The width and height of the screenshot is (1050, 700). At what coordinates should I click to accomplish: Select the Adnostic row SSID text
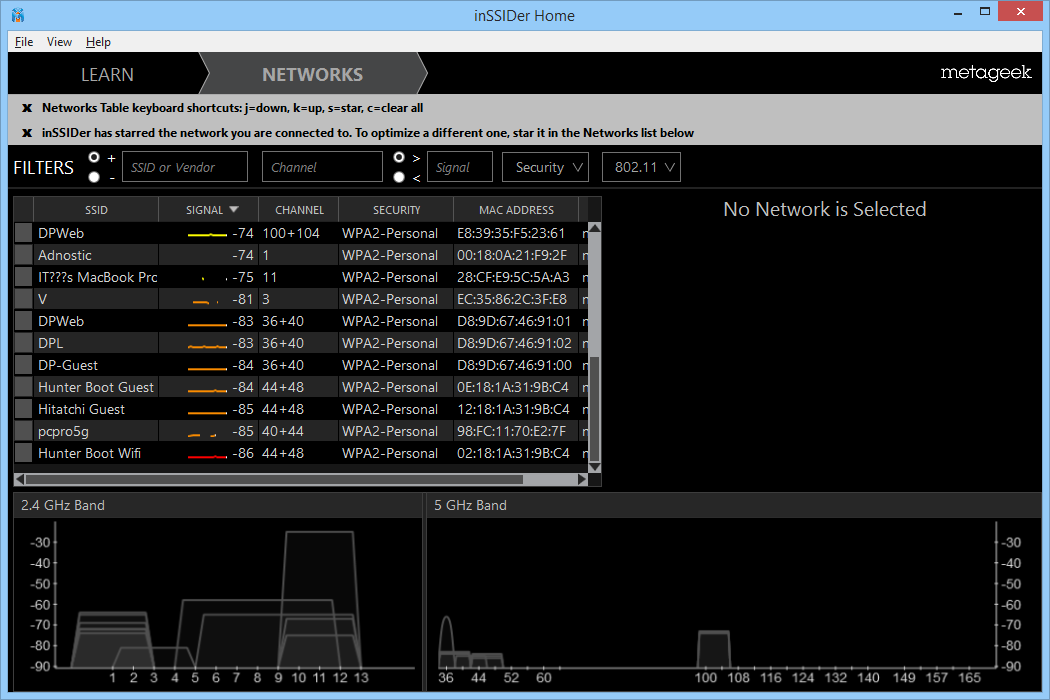pos(65,255)
